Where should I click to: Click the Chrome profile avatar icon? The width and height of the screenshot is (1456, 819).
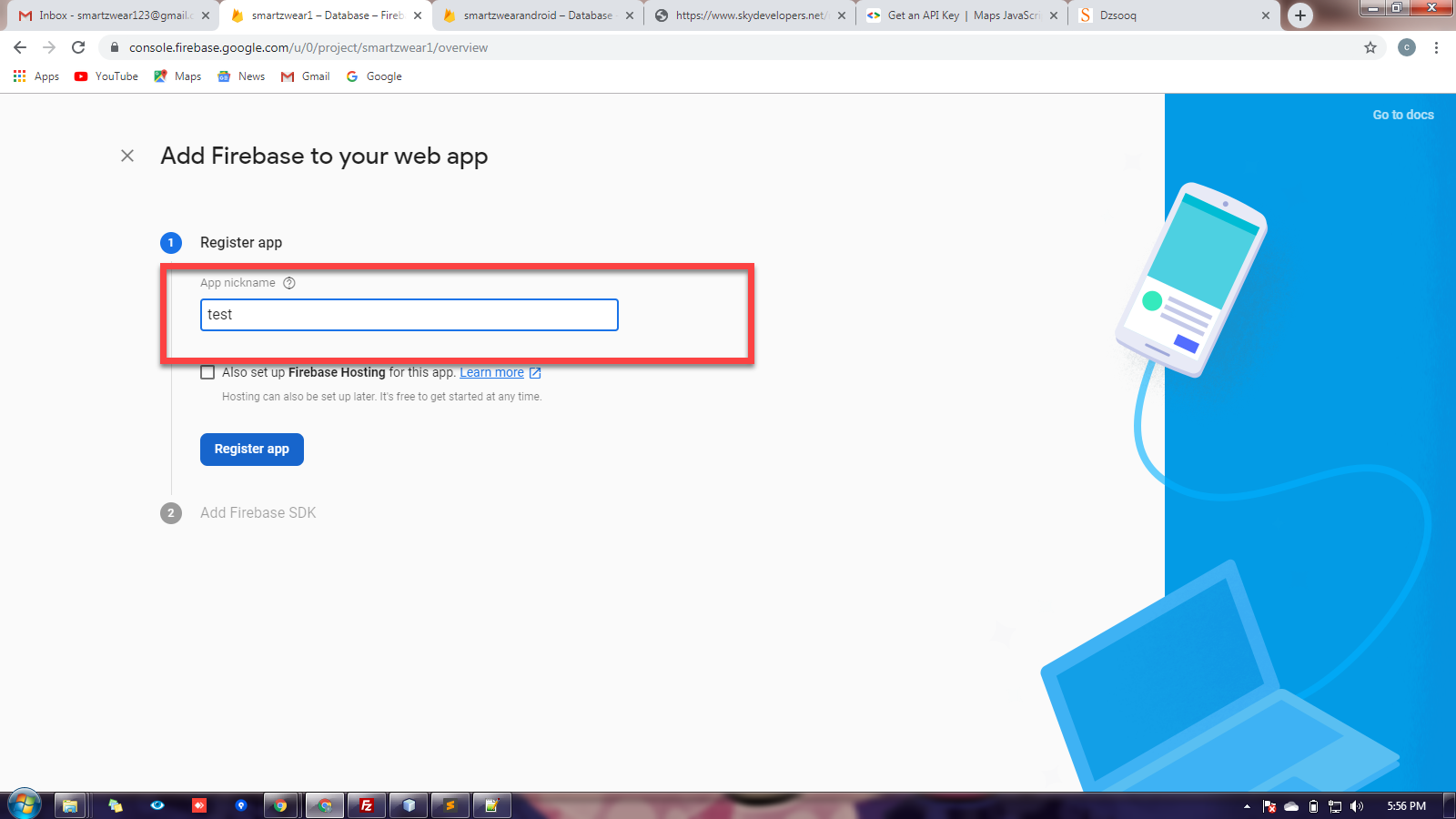pos(1407,47)
